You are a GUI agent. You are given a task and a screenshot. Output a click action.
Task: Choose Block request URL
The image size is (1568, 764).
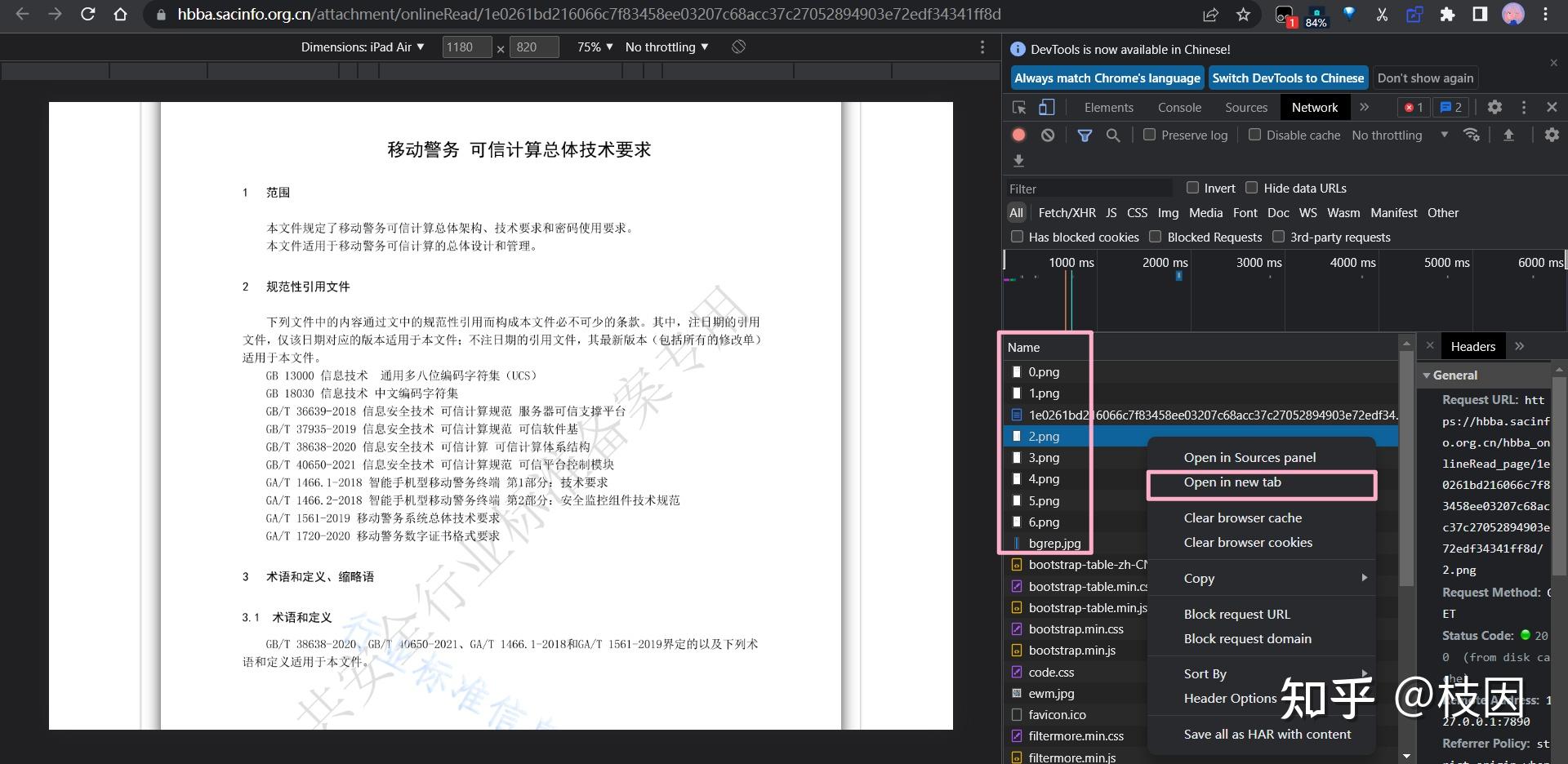click(1262, 614)
